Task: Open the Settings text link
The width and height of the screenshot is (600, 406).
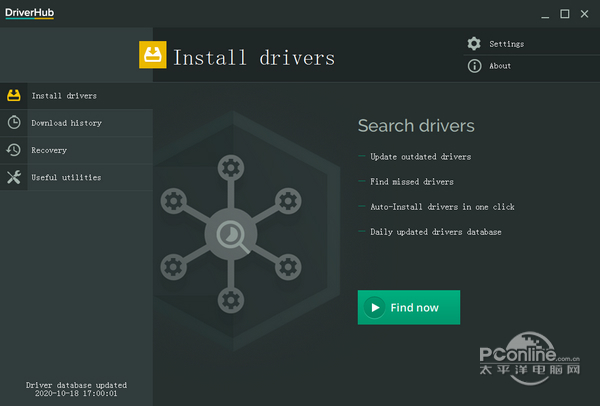Action: (507, 44)
